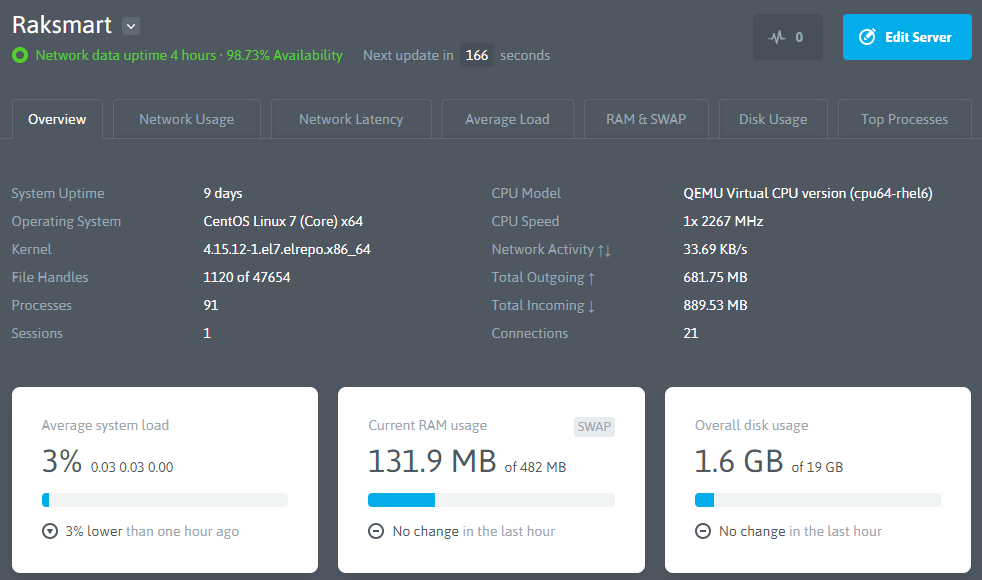Switch to the Network Usage tab
The width and height of the screenshot is (982, 580).
pyautogui.click(x=186, y=119)
